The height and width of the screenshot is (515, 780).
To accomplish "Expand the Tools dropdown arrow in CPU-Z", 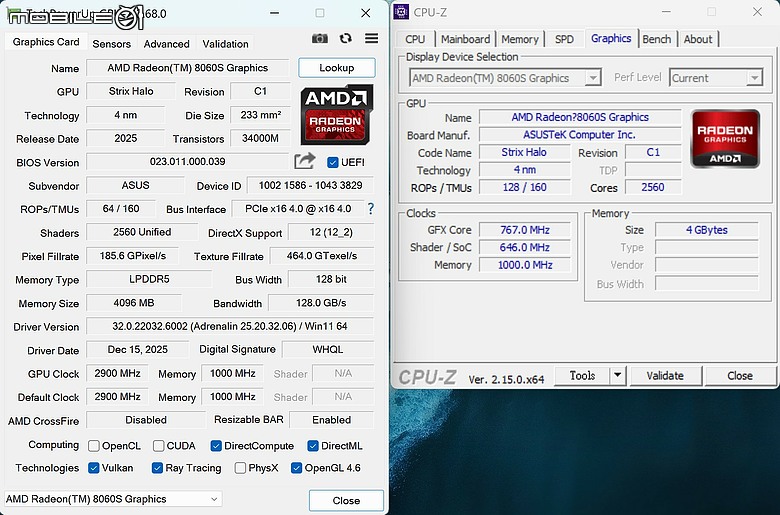I will pos(617,375).
